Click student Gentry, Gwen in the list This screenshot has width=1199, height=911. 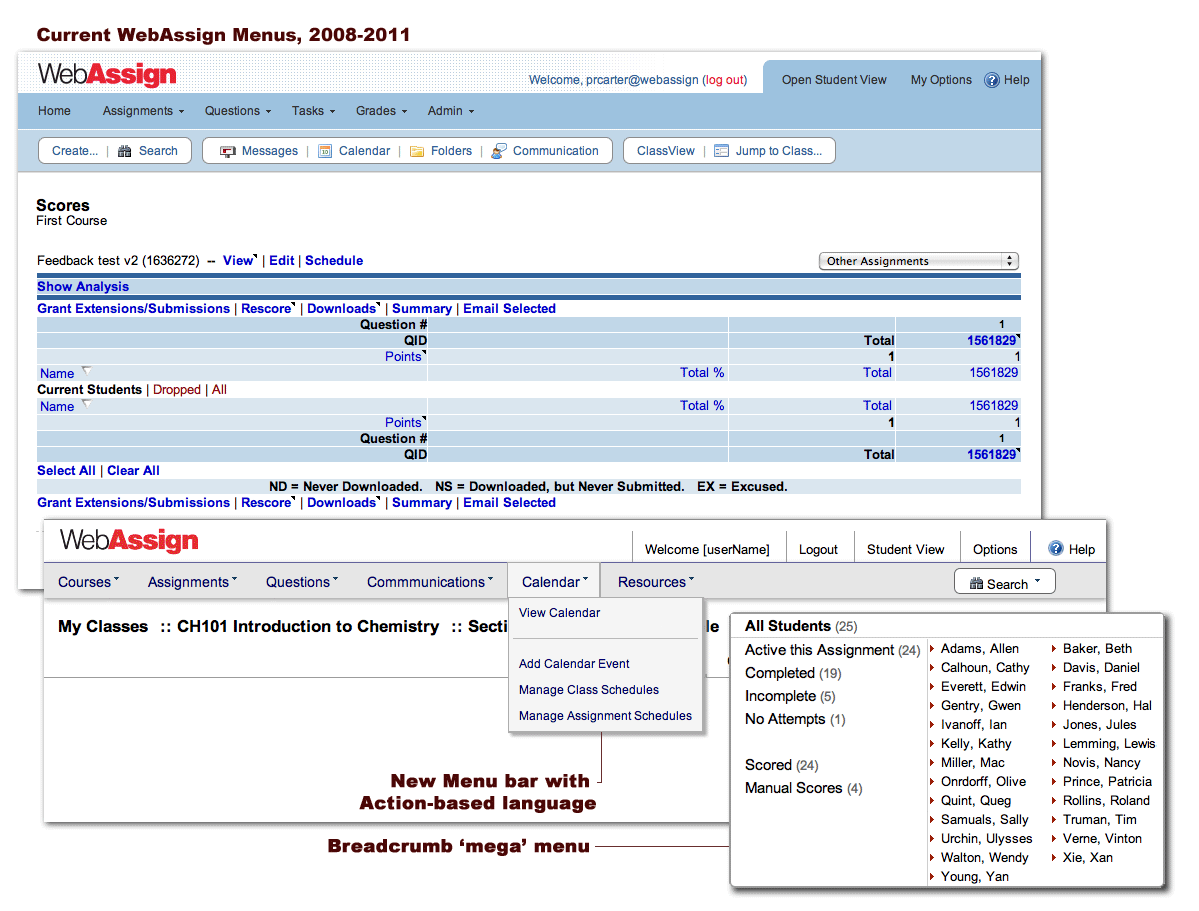click(x=980, y=706)
